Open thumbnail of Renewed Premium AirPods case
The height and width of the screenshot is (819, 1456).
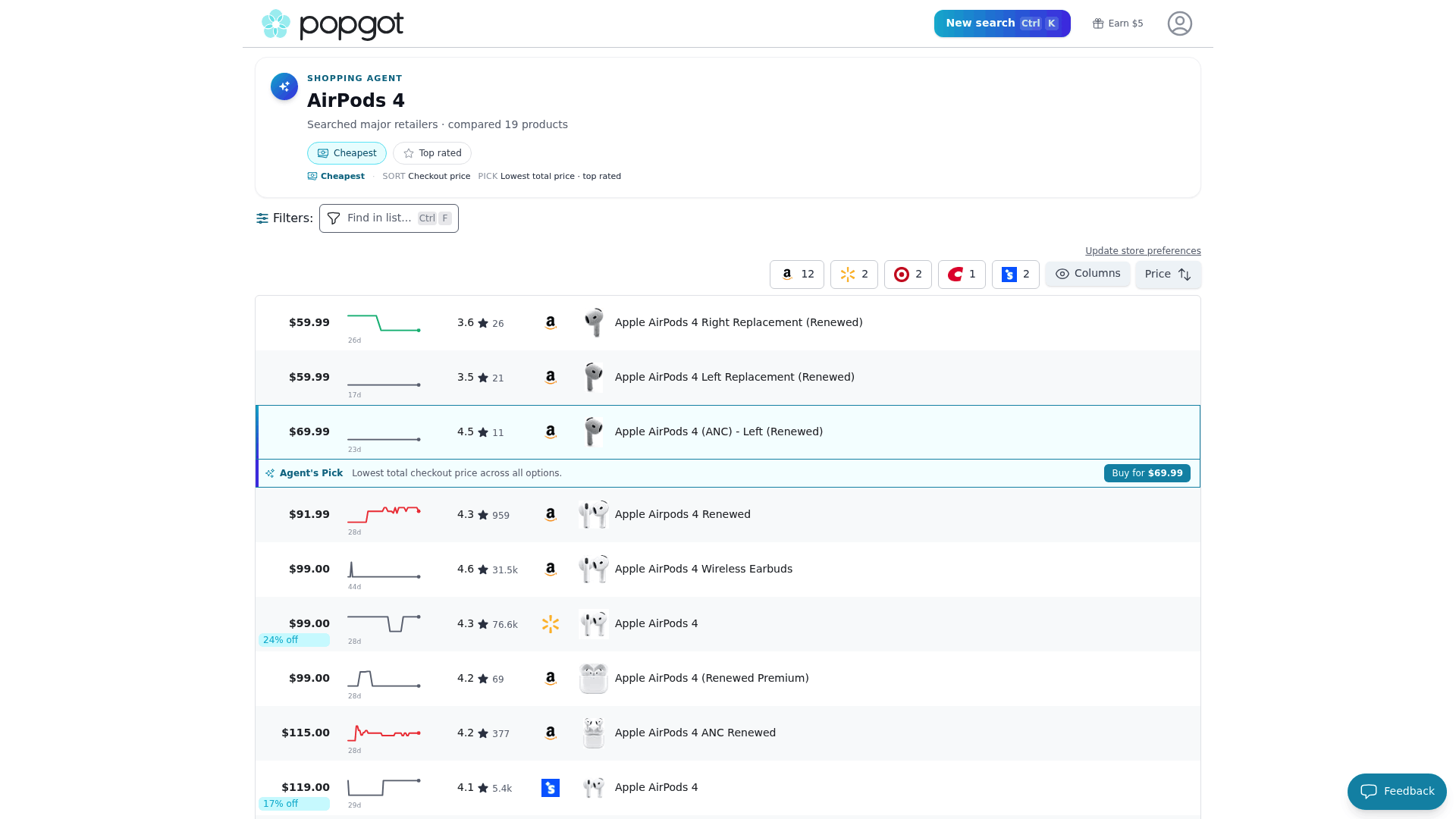click(594, 679)
